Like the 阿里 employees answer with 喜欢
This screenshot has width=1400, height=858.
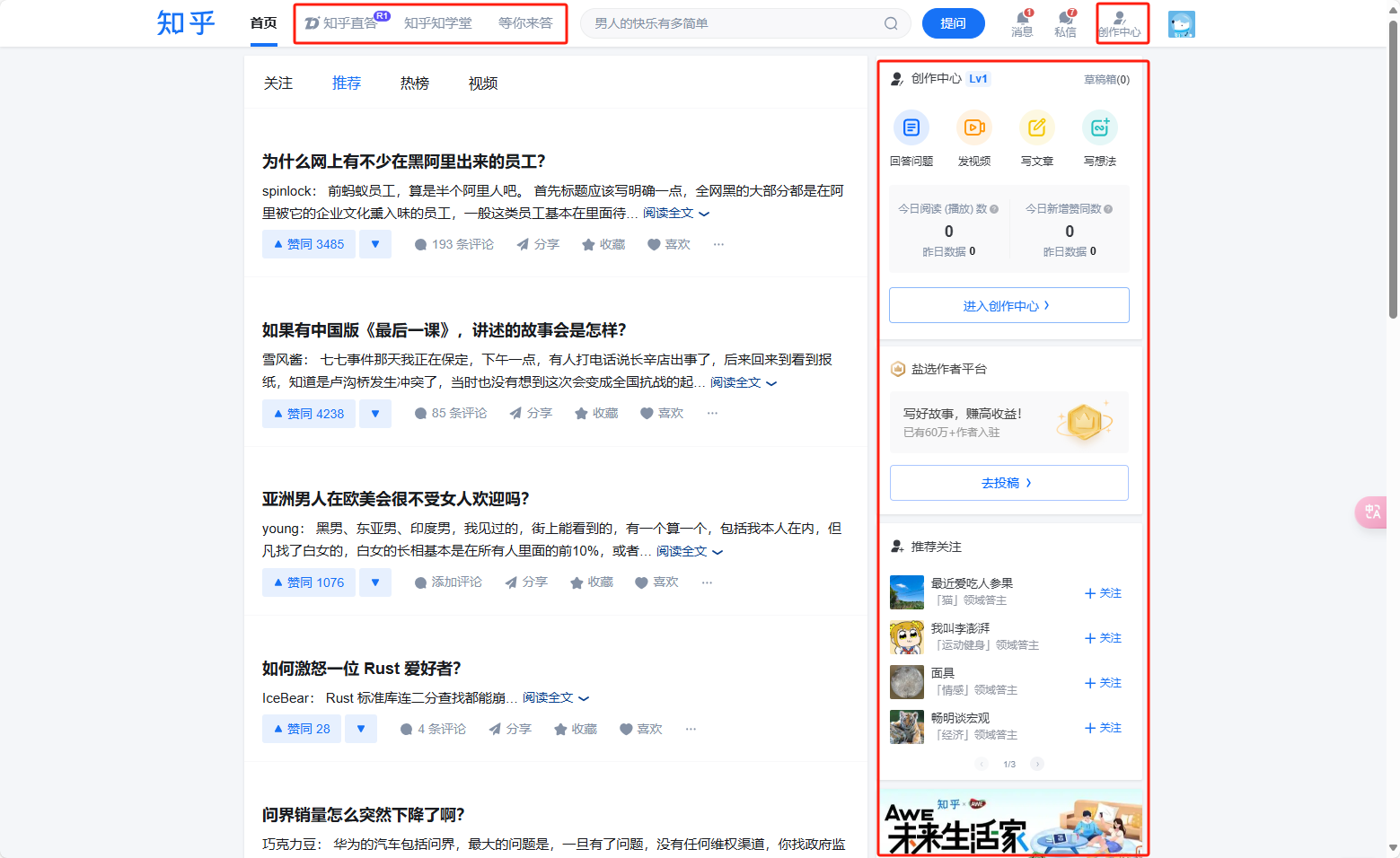669,244
